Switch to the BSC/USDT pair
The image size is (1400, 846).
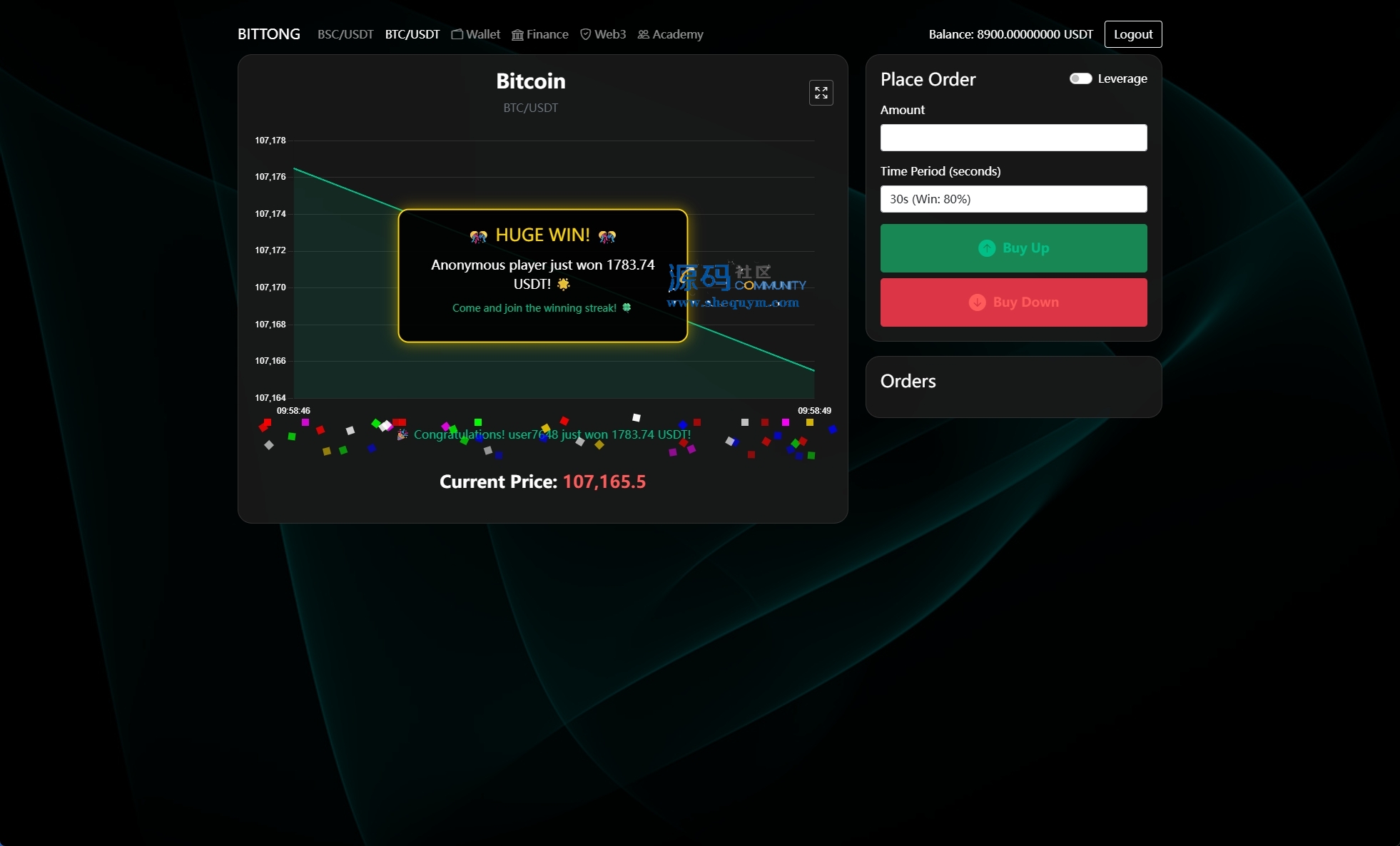(x=345, y=34)
